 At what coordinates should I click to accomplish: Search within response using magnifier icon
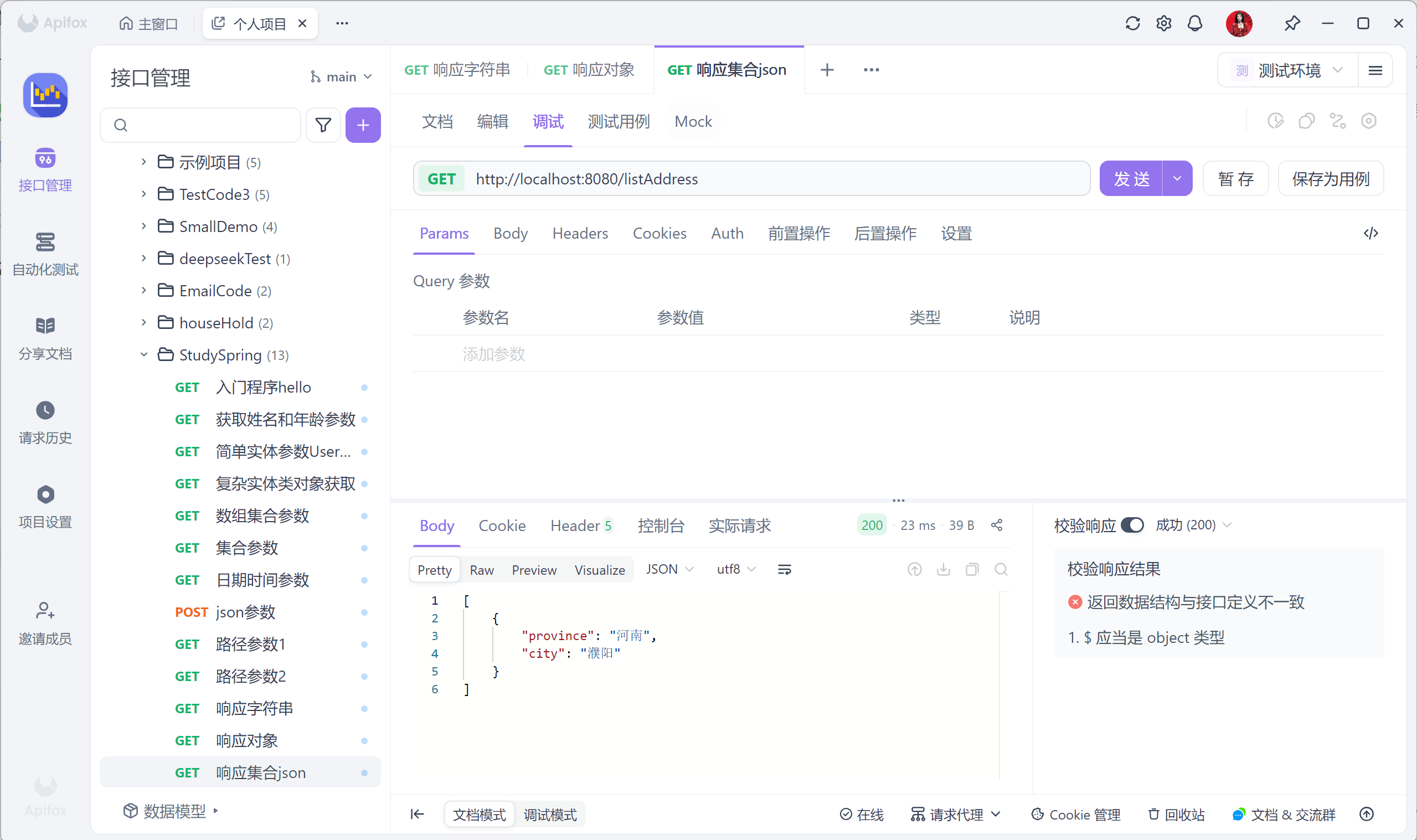coord(1001,569)
